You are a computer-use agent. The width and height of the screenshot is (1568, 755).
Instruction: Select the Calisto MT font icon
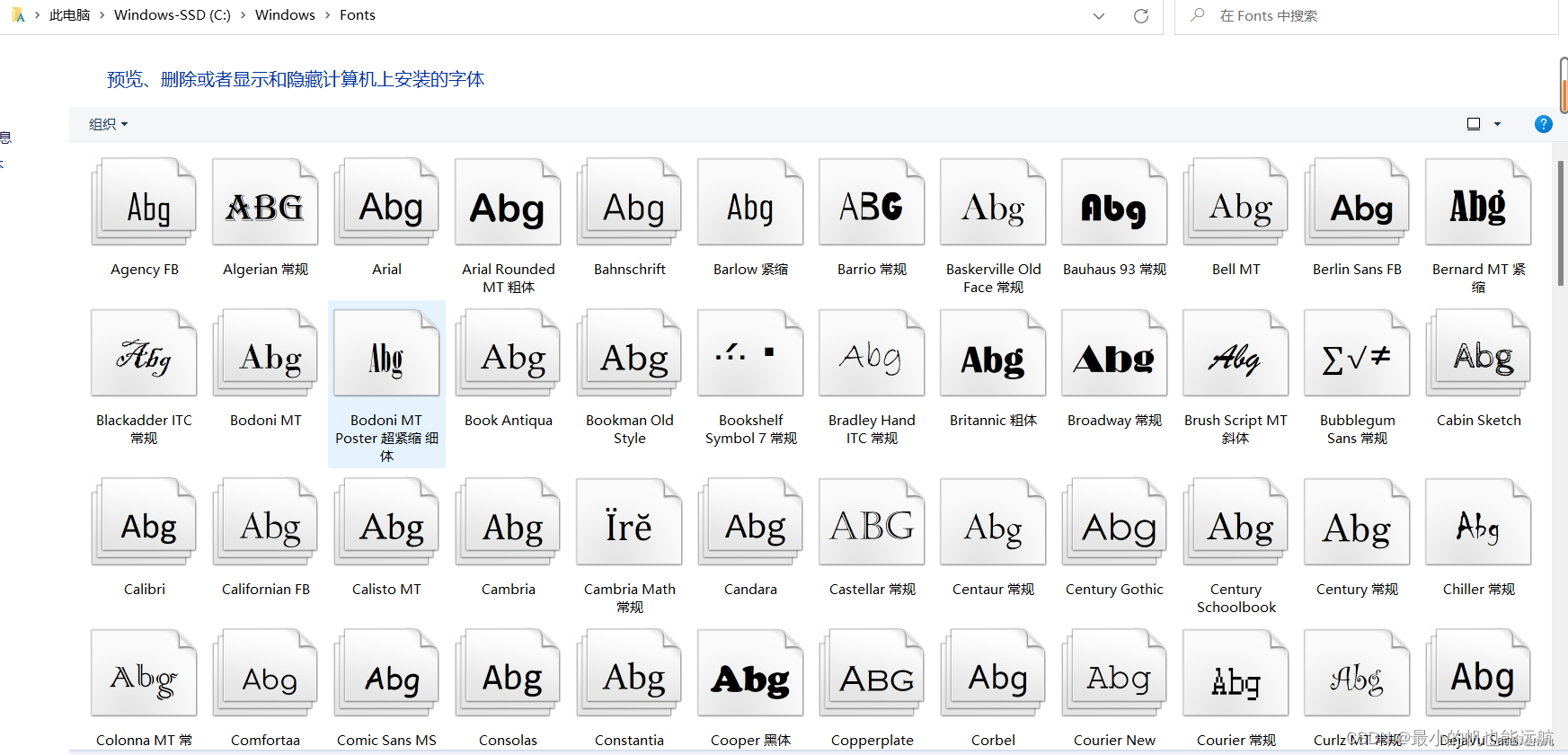pyautogui.click(x=386, y=522)
